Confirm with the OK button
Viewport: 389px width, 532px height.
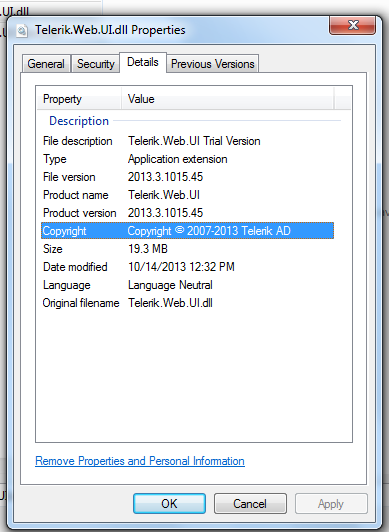(169, 504)
